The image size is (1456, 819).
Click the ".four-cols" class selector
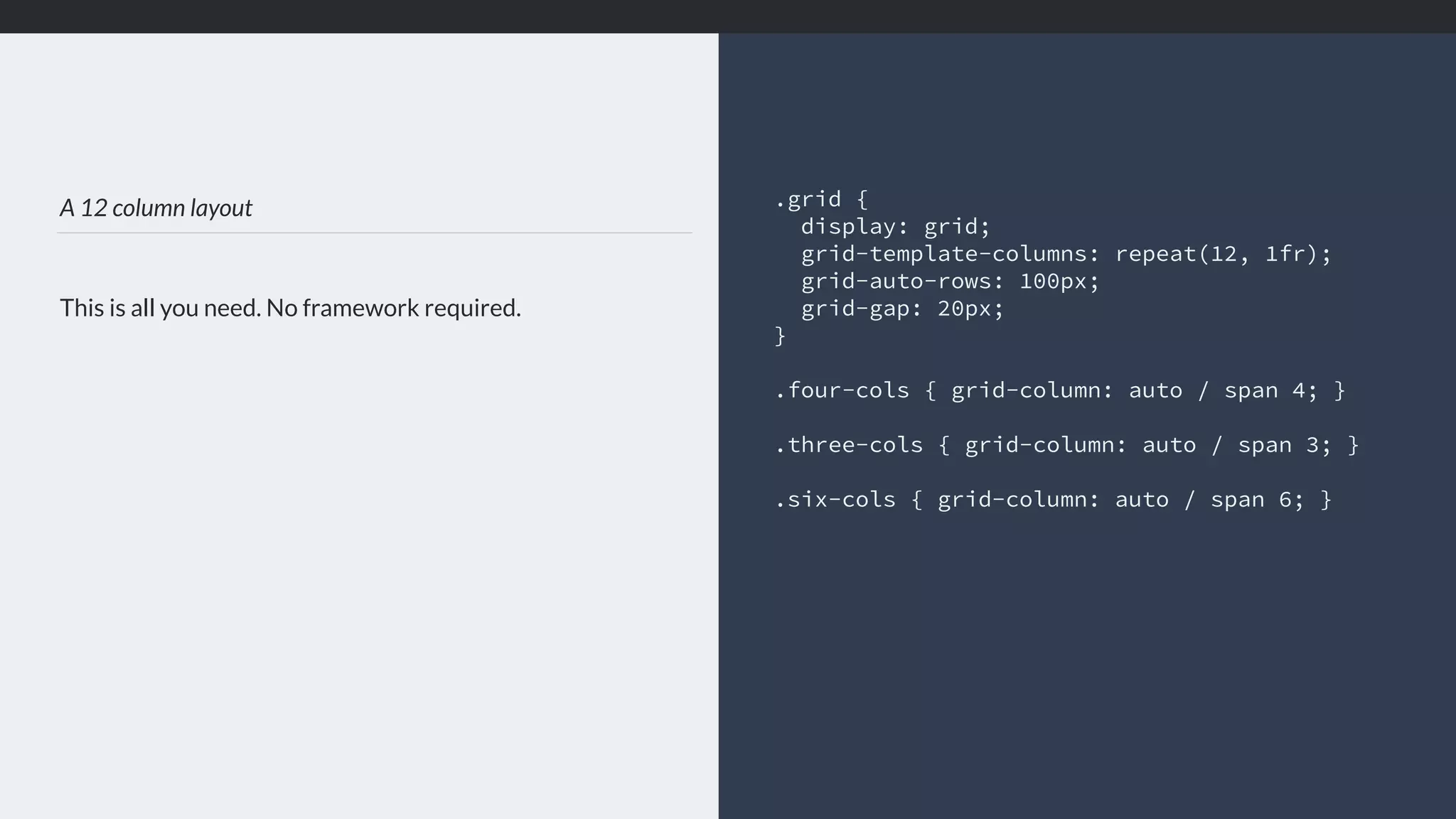[842, 390]
